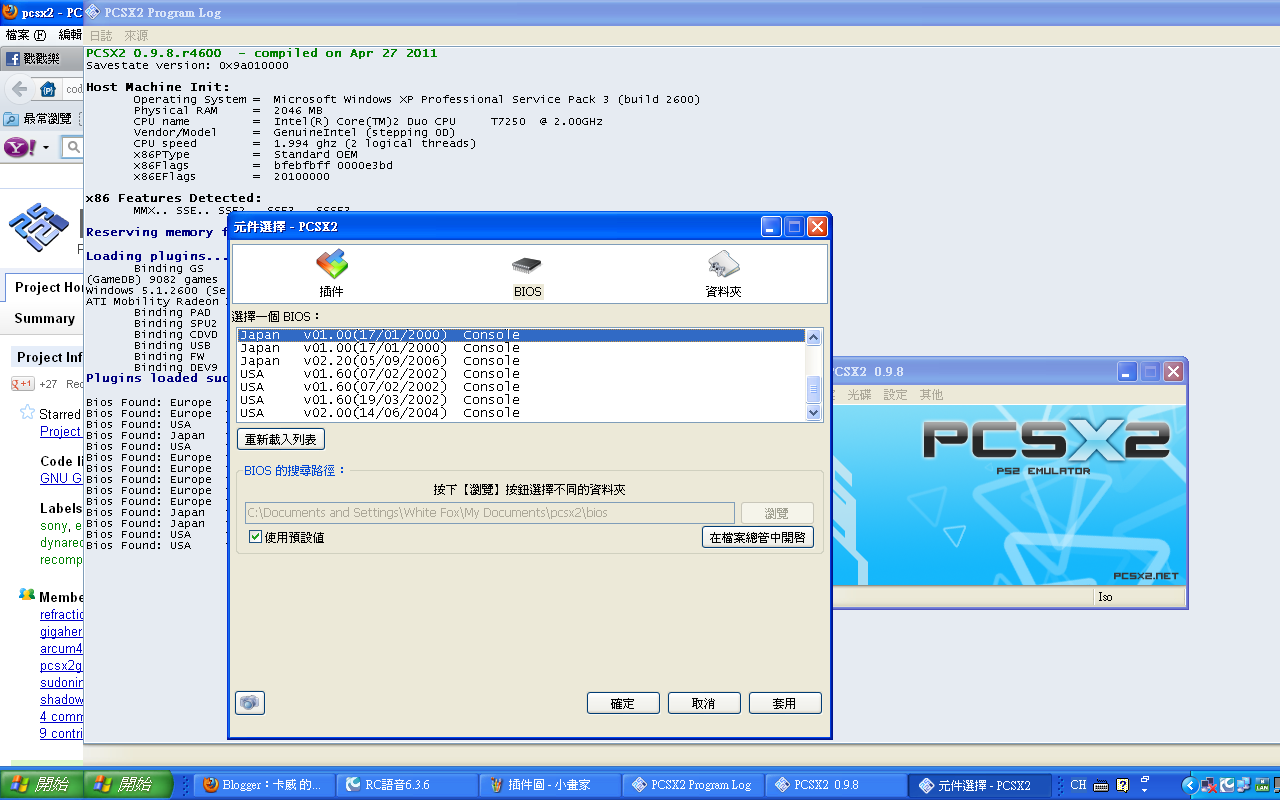Click the BIOS list scrollbar thumb
Screen dimensions: 1280x800
click(x=813, y=387)
